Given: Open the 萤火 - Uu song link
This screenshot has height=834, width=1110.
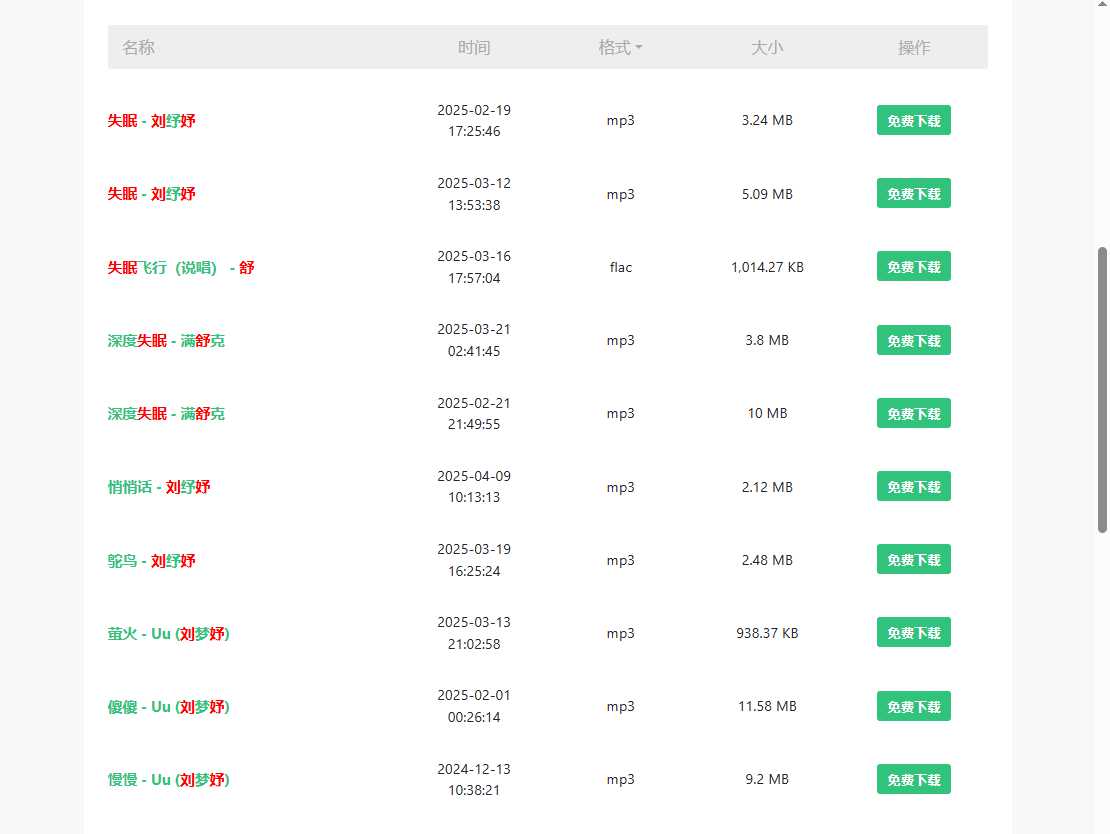Looking at the screenshot, I should pyautogui.click(x=168, y=633).
